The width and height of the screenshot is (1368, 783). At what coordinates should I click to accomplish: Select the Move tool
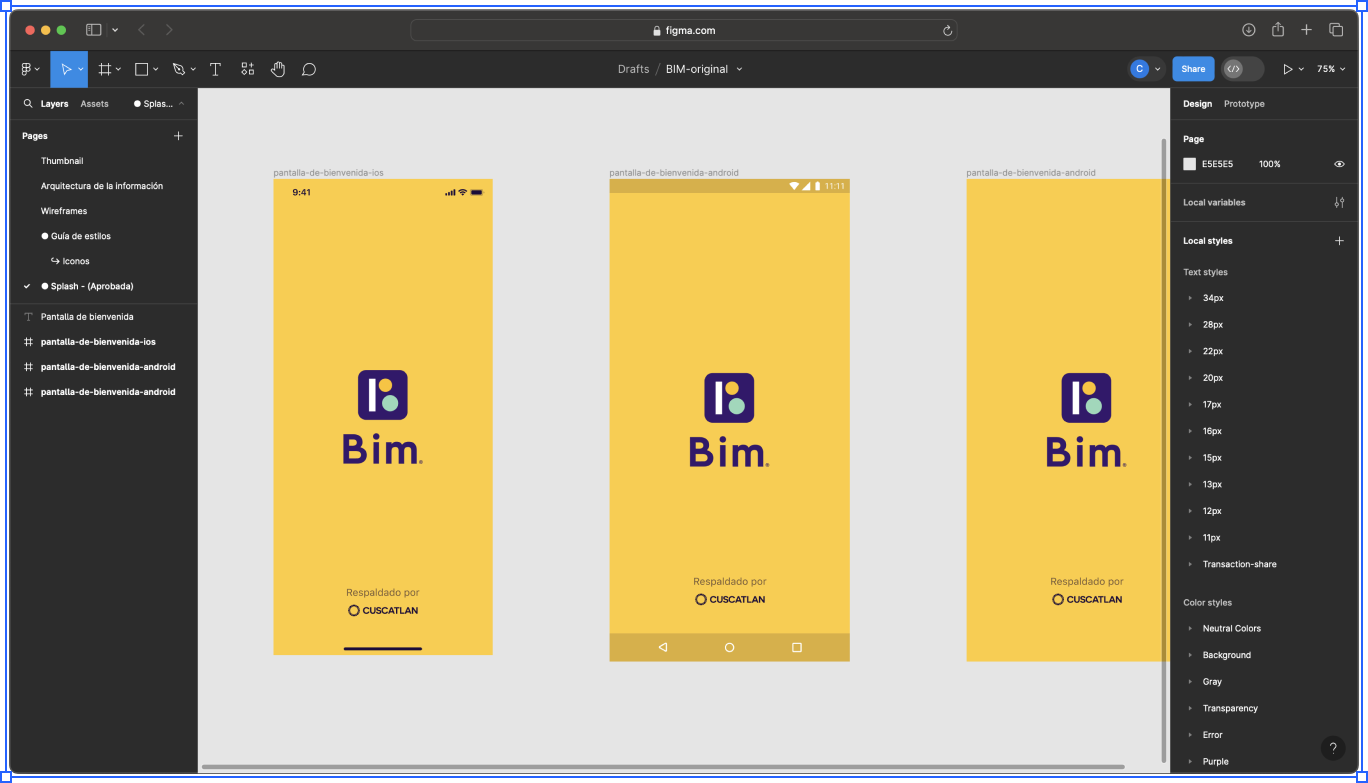pos(66,69)
